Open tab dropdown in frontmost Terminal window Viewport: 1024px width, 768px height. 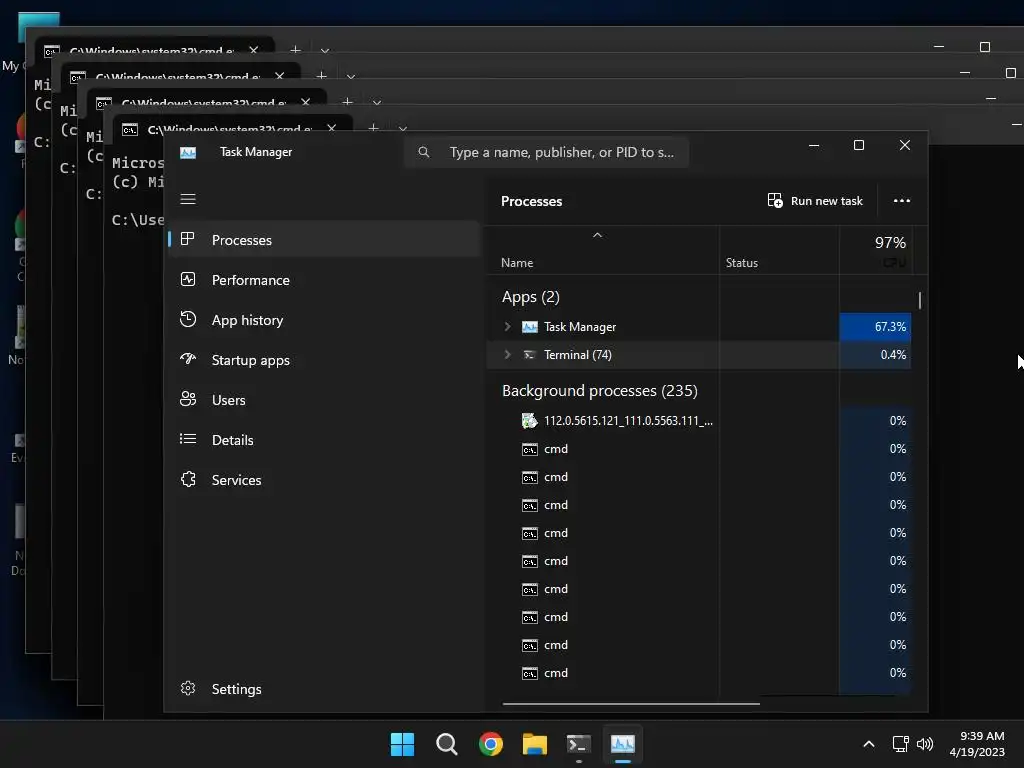[x=403, y=129]
